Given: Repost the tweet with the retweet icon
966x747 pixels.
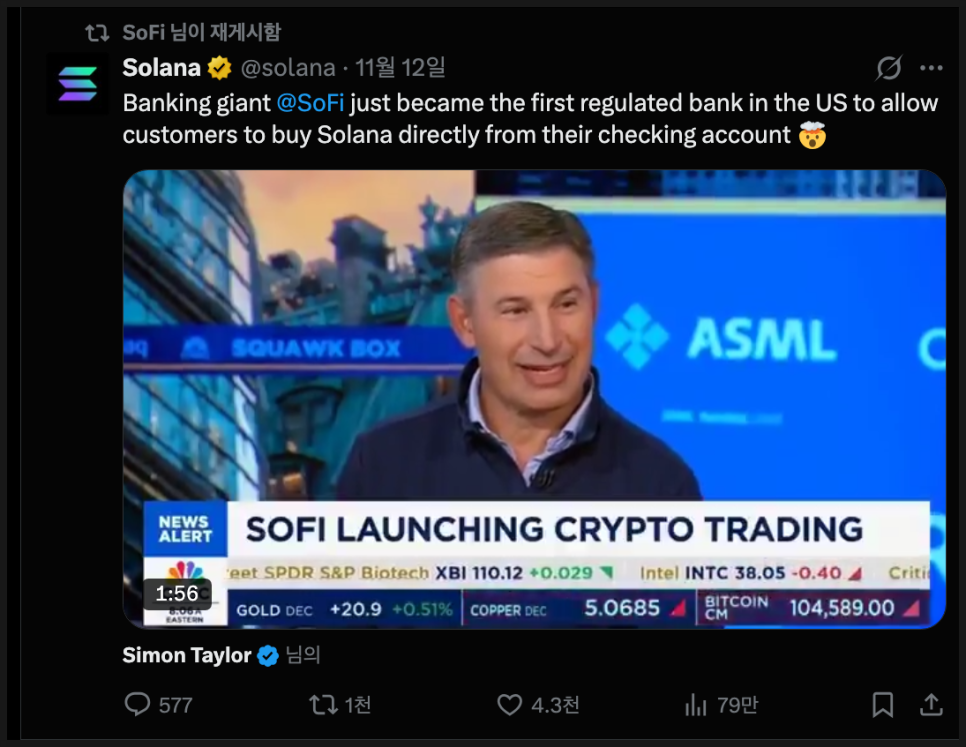Looking at the screenshot, I should 324,705.
